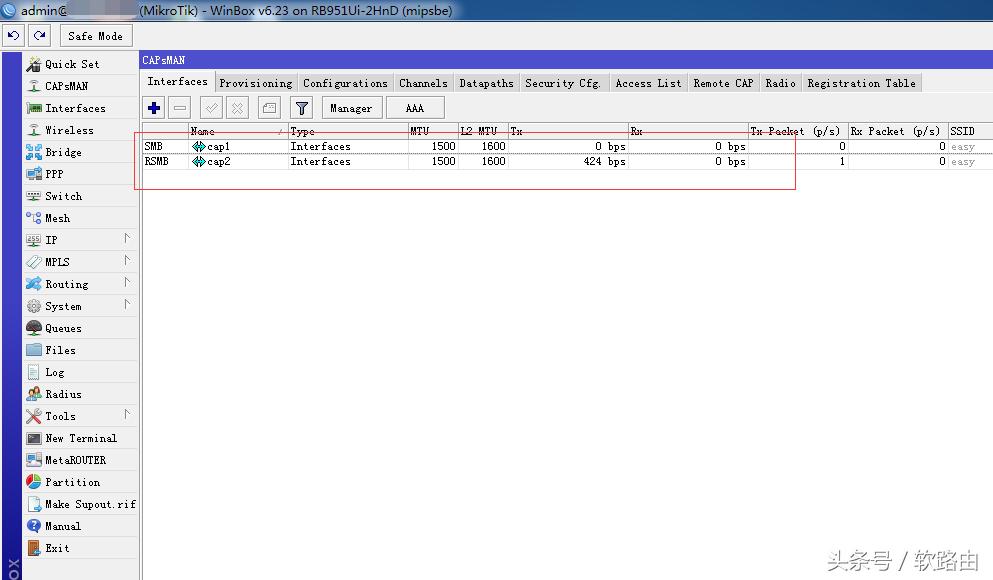Click the Comment toolbar icon
Image resolution: width=993 pixels, height=580 pixels.
click(x=268, y=108)
